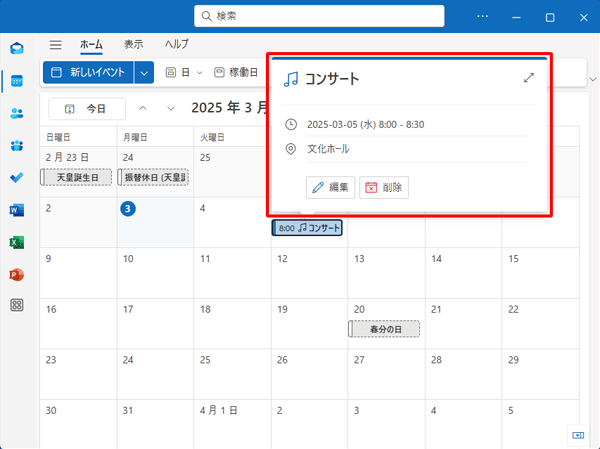Open the 天皇誕生日 holiday event
This screenshot has height=449, width=600.
pos(77,177)
